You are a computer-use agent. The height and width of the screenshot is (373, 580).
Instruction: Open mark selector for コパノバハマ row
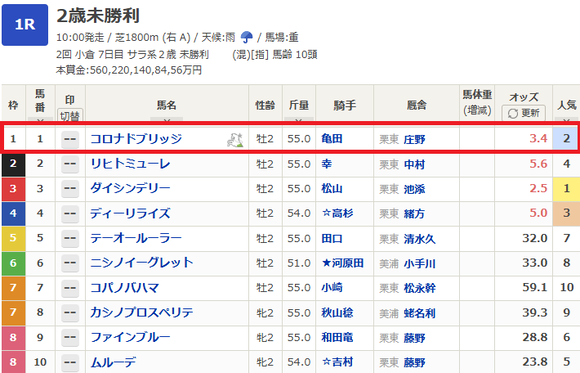pos(70,288)
